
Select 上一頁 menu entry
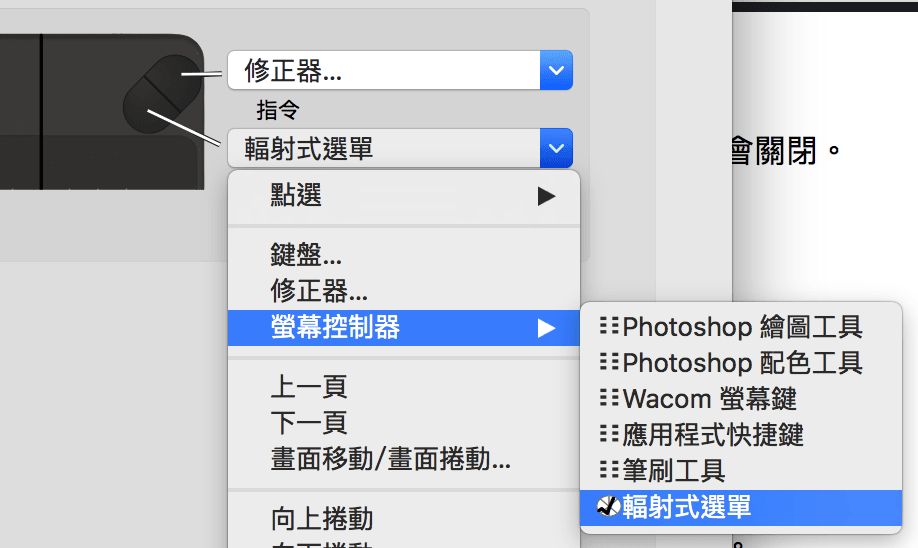[404, 387]
